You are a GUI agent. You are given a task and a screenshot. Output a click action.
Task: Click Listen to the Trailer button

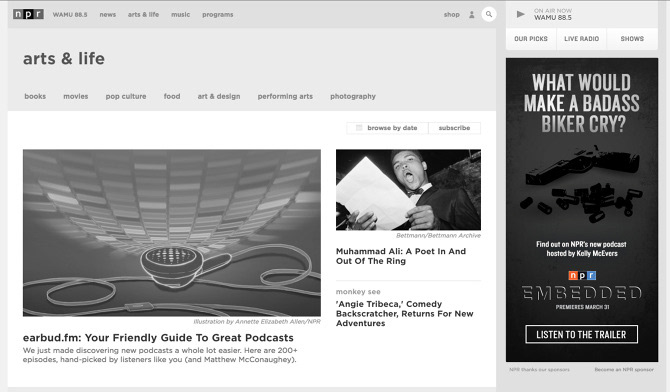(x=581, y=334)
